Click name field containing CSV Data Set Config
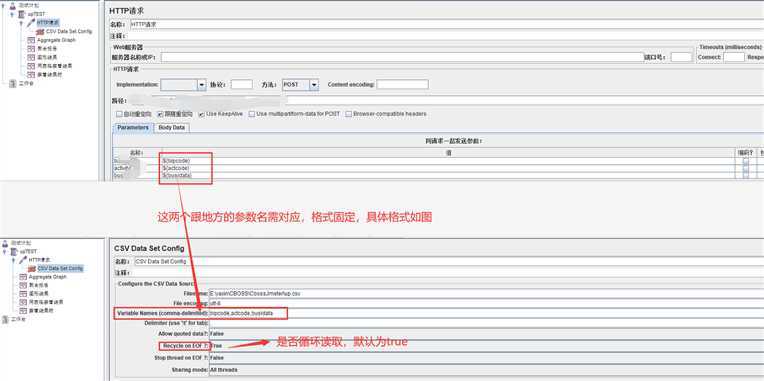The width and height of the screenshot is (764, 381). [449, 262]
